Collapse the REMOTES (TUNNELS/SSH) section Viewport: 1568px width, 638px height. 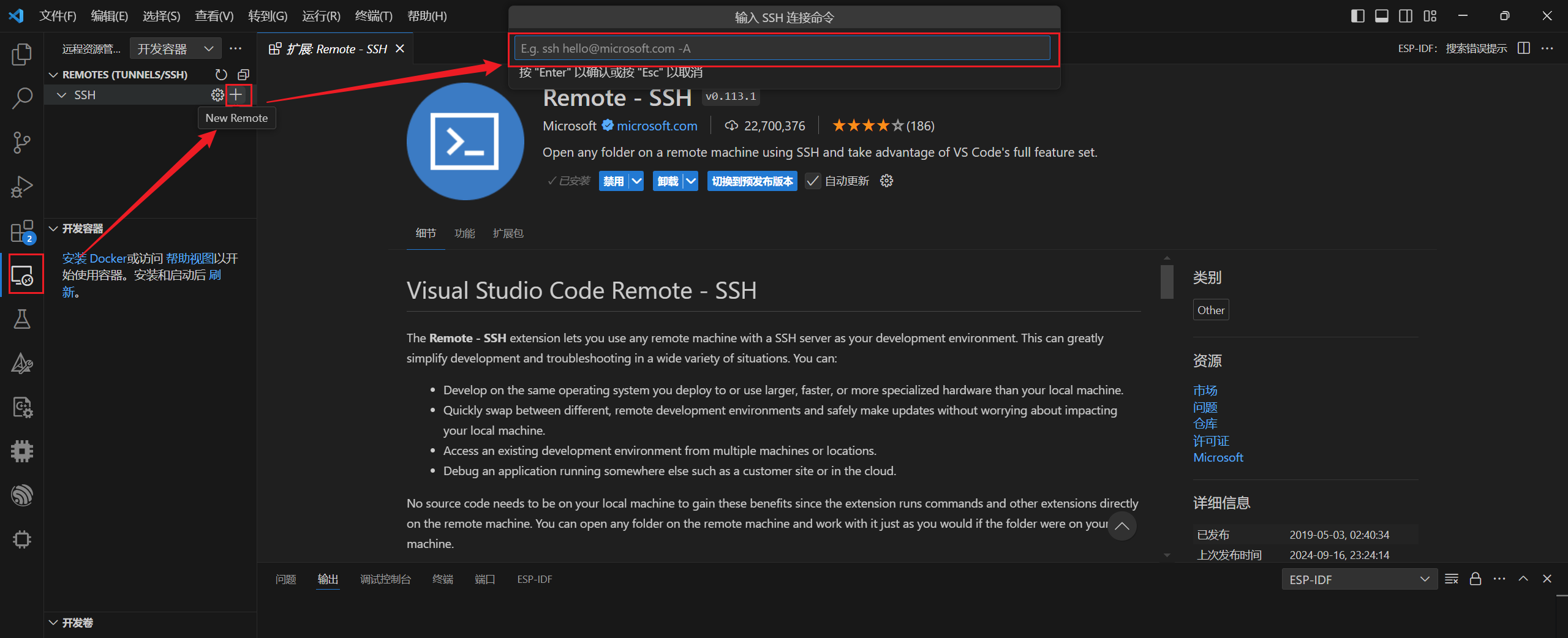coord(54,75)
